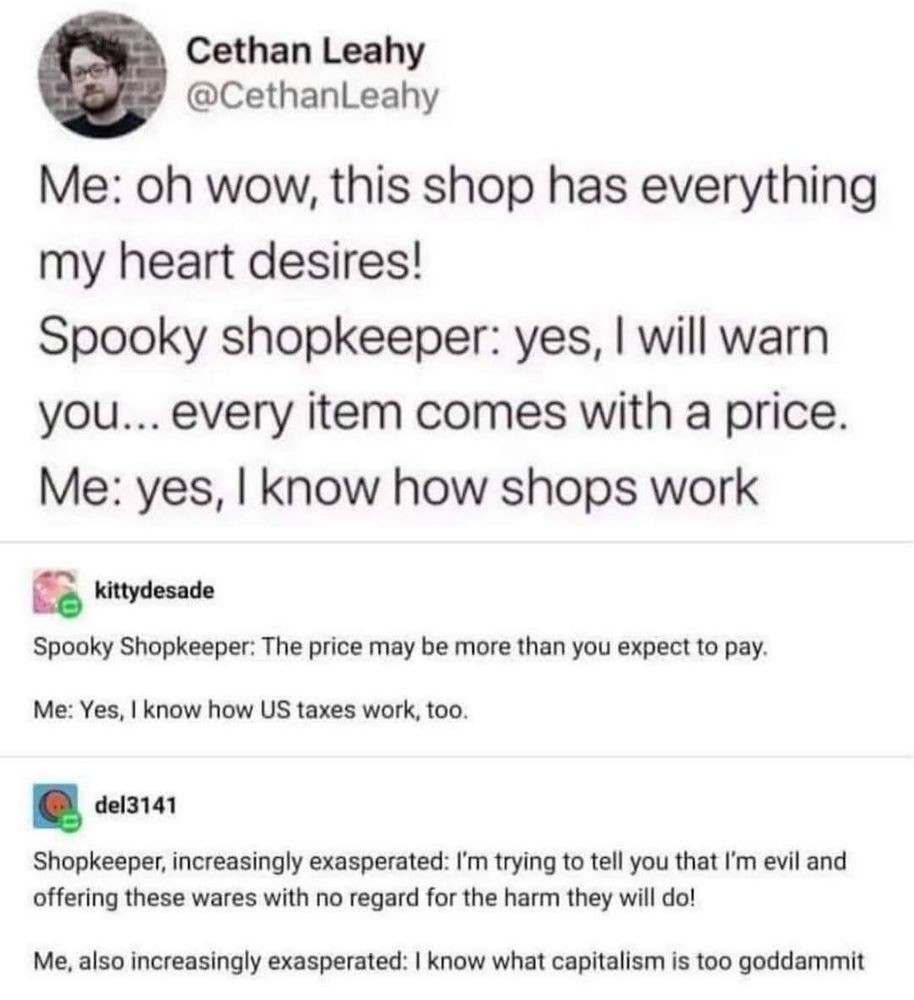This screenshot has width=914, height=1000.
Task: Click 'The price may be more than you expect' line
Action: pos(401,647)
